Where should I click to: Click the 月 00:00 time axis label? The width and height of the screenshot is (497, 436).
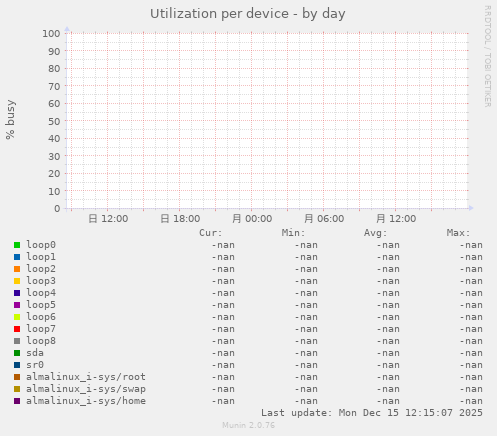click(x=252, y=219)
